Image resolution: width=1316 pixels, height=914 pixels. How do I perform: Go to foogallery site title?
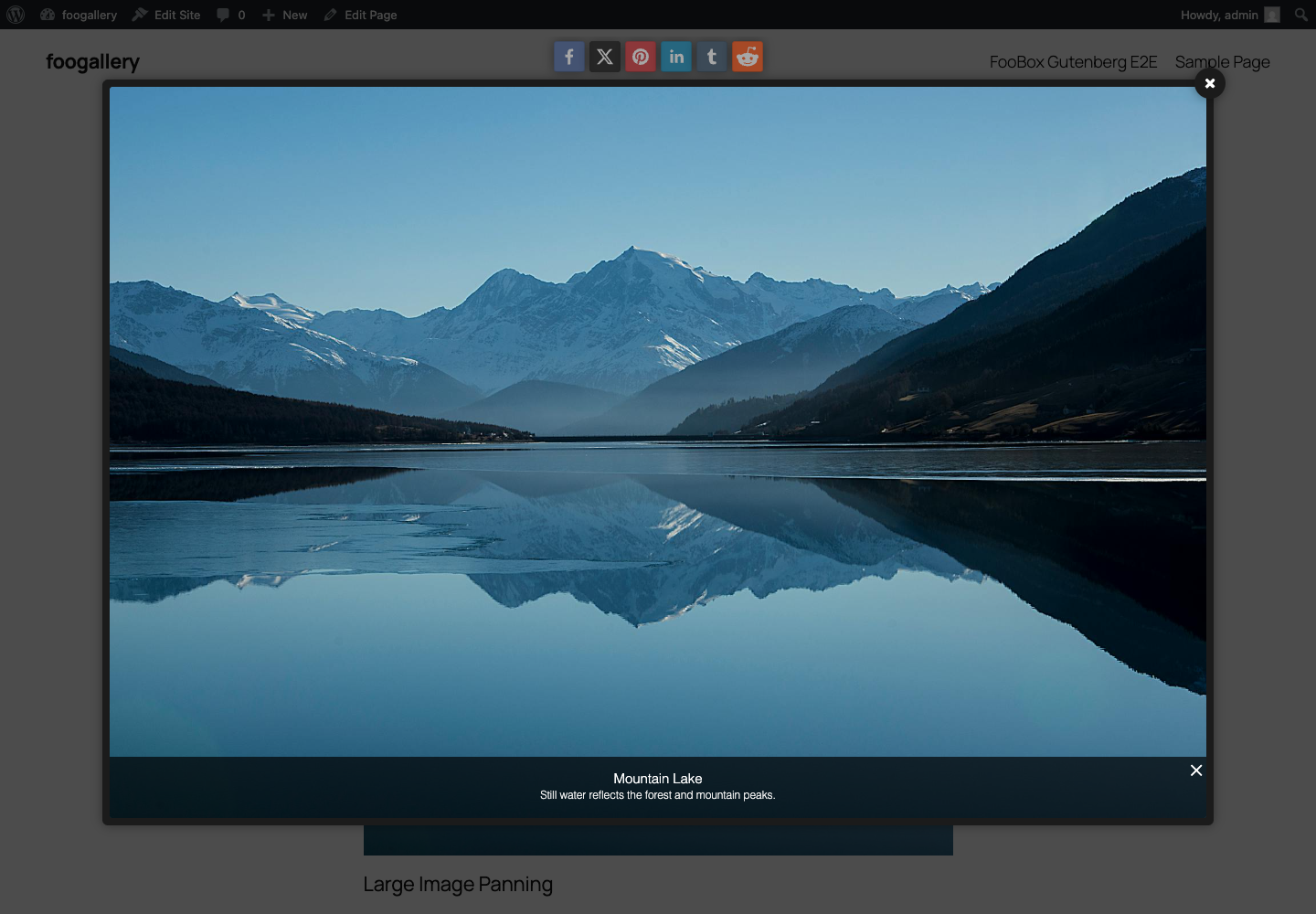click(x=92, y=62)
